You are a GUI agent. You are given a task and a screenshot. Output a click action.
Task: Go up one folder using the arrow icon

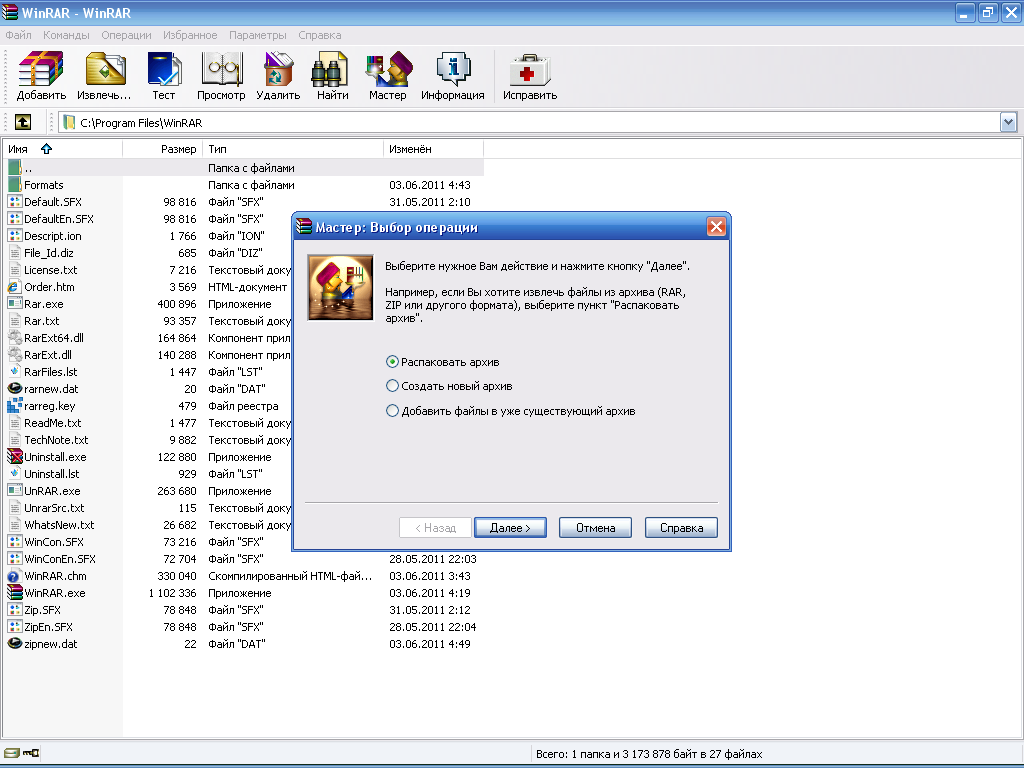(x=22, y=122)
